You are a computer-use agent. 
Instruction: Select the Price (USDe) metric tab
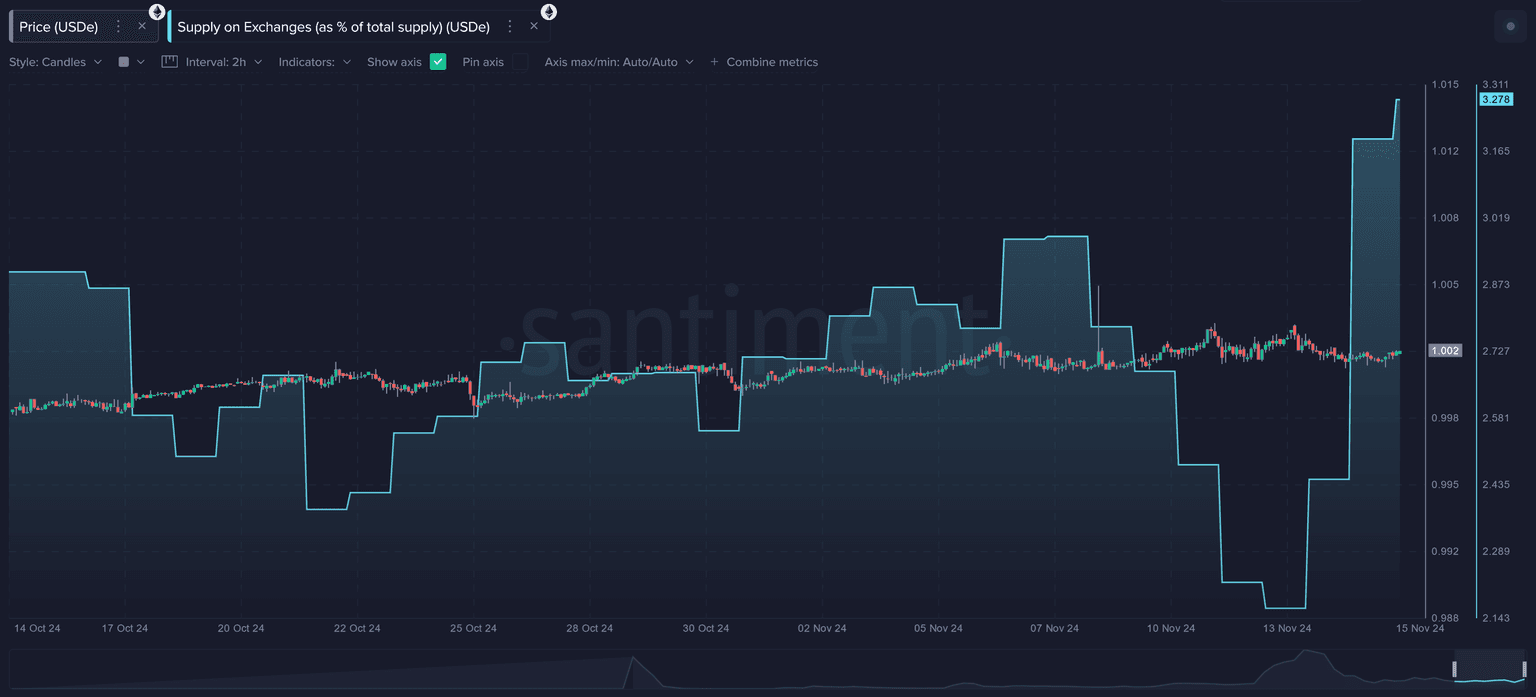coord(59,27)
